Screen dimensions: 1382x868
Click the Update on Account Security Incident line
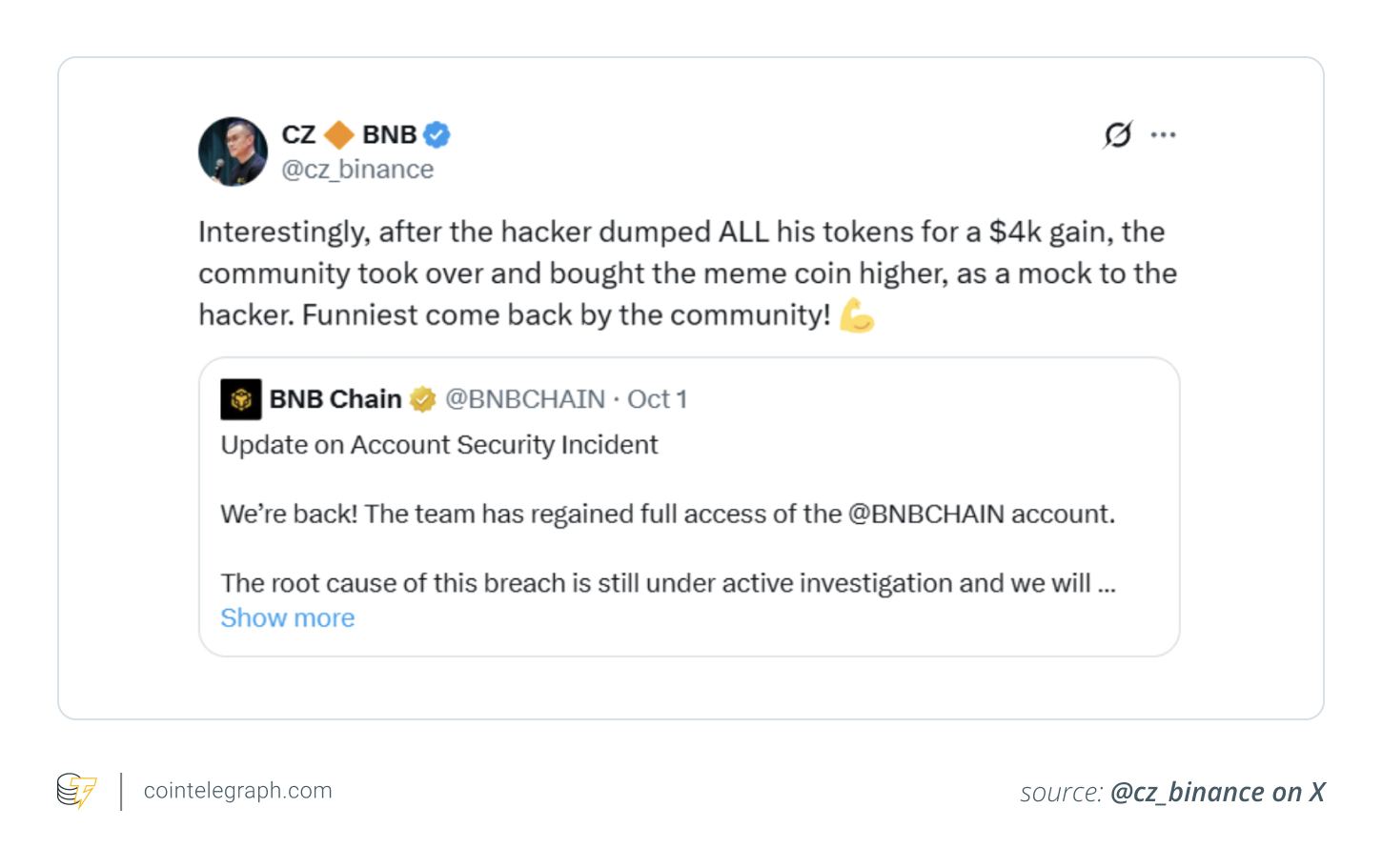point(439,444)
